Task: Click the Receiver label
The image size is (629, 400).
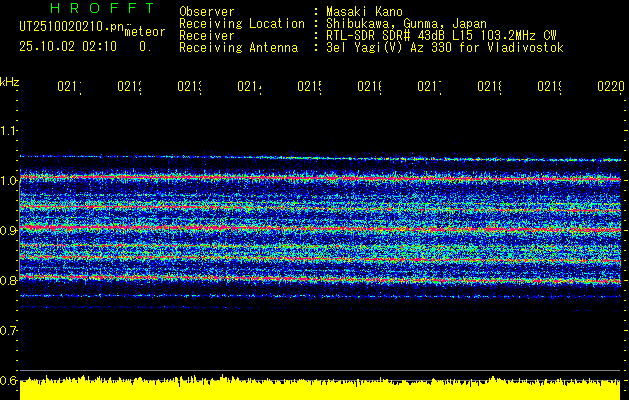Action: (x=207, y=36)
